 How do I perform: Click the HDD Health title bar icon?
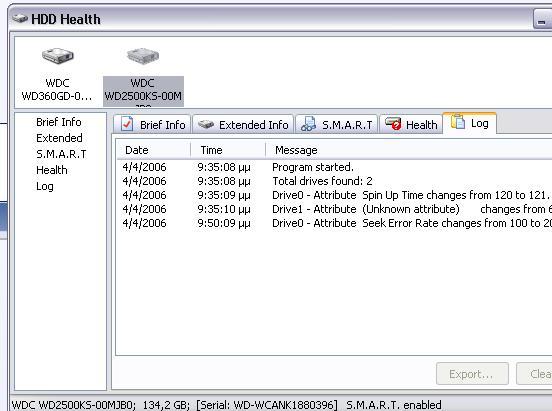[20, 18]
